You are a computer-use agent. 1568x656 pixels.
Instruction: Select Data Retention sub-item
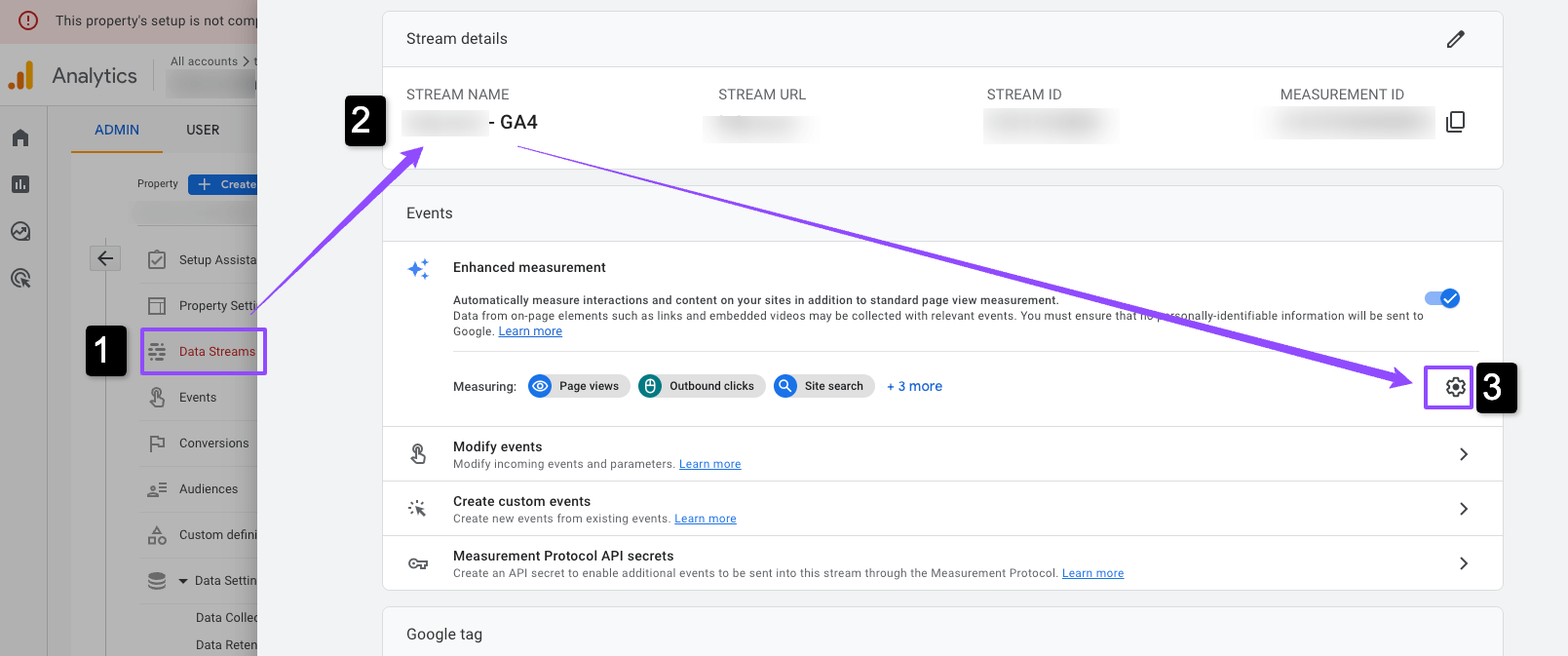(226, 645)
